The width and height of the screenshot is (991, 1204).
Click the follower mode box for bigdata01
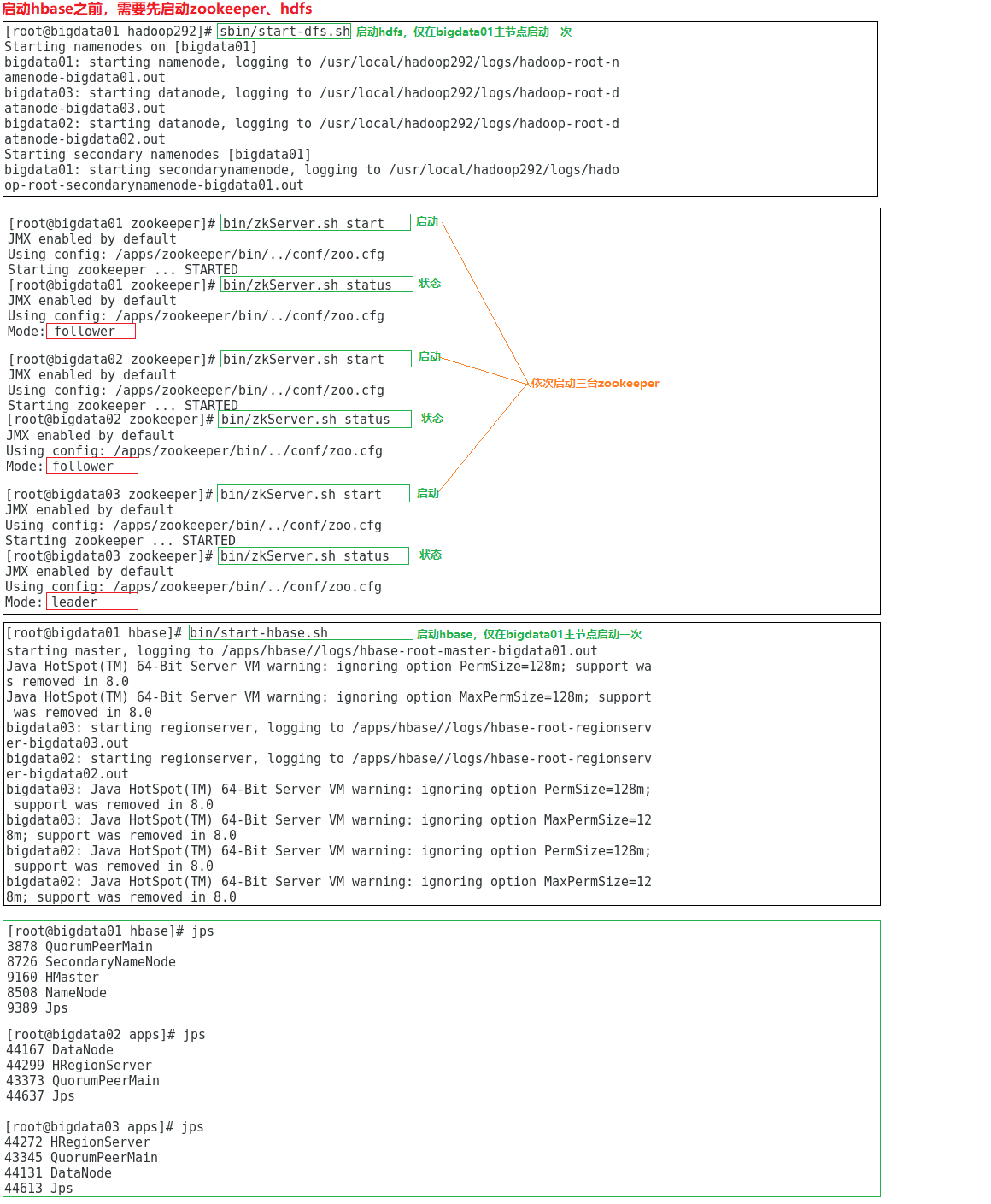coord(91,332)
